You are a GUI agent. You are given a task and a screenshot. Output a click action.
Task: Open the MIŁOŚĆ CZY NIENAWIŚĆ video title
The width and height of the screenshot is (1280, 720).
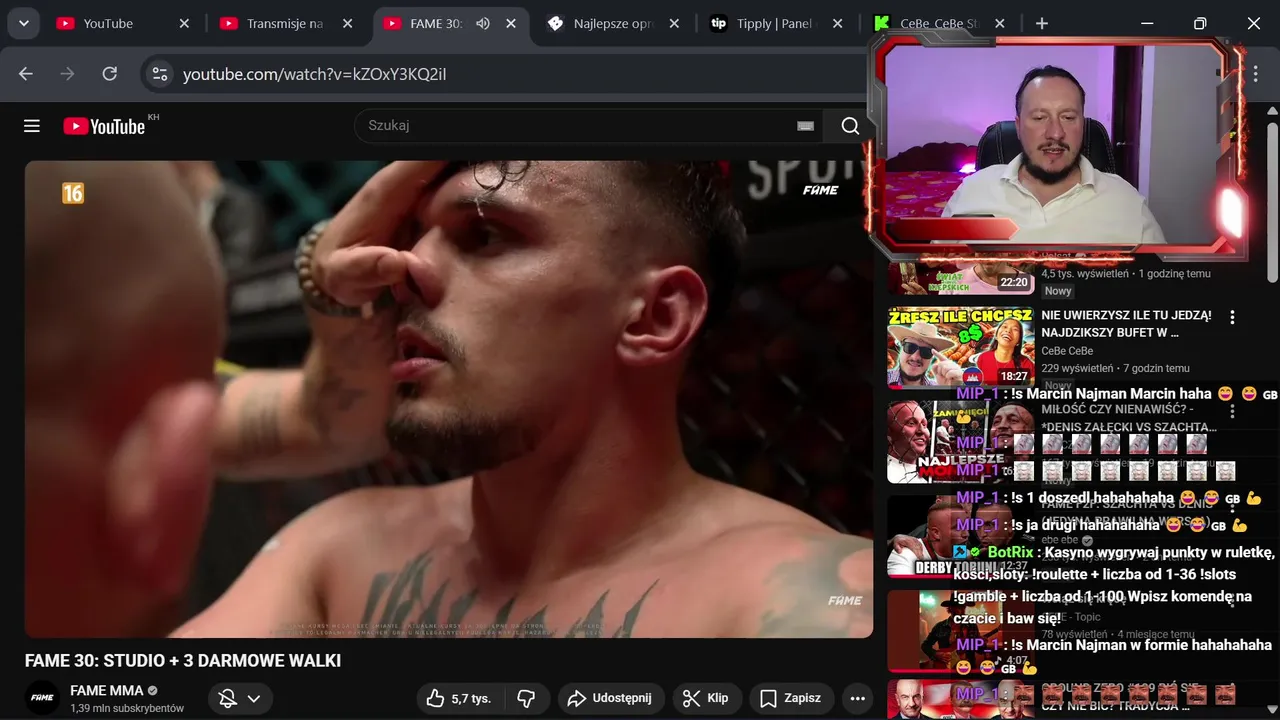tap(1128, 418)
